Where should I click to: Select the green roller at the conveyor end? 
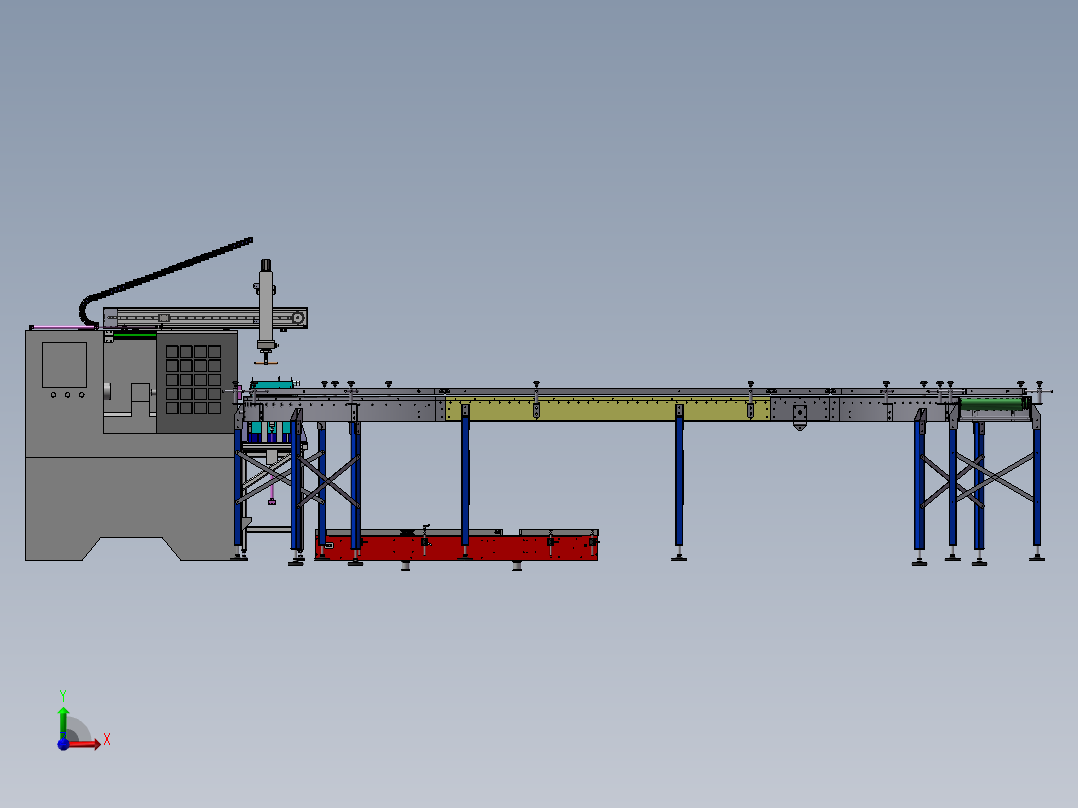[991, 404]
